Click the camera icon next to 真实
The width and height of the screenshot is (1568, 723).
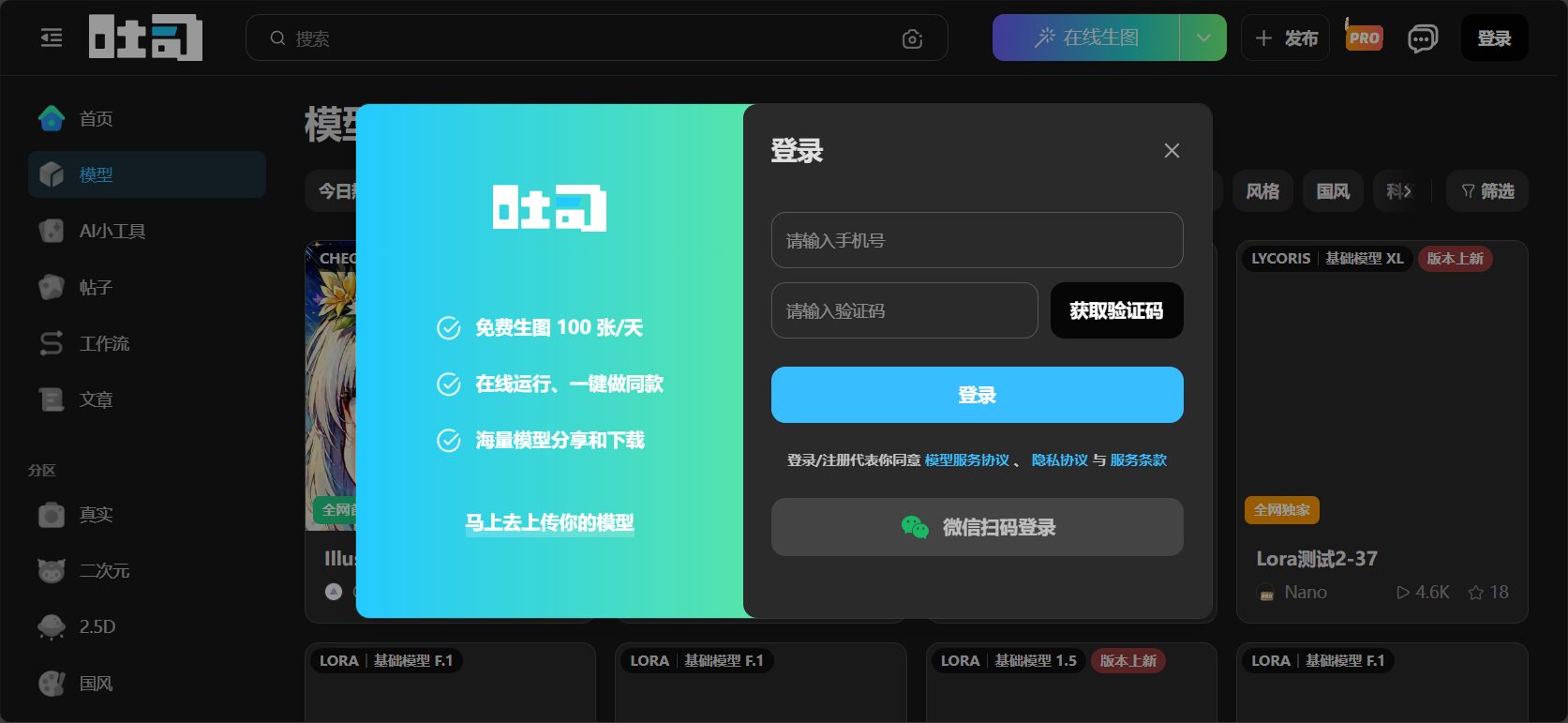pos(52,514)
